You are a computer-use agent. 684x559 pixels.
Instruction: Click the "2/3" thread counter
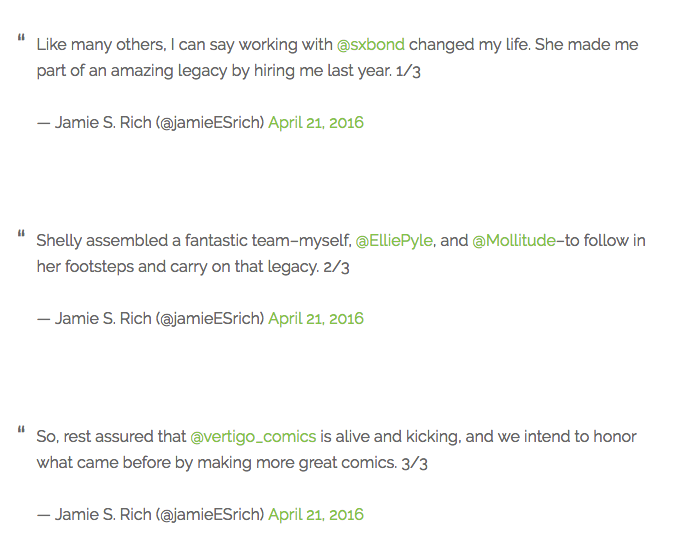pos(336,267)
